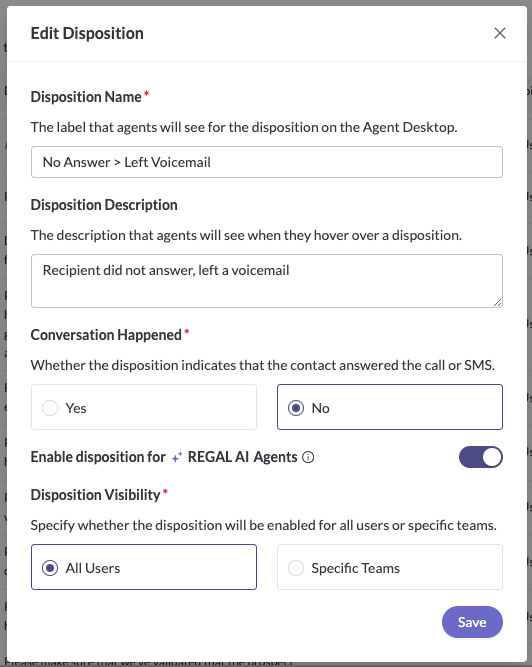Disable disposition for REGAL AI Agents switch
Image resolution: width=532 pixels, height=667 pixels.
click(x=481, y=457)
